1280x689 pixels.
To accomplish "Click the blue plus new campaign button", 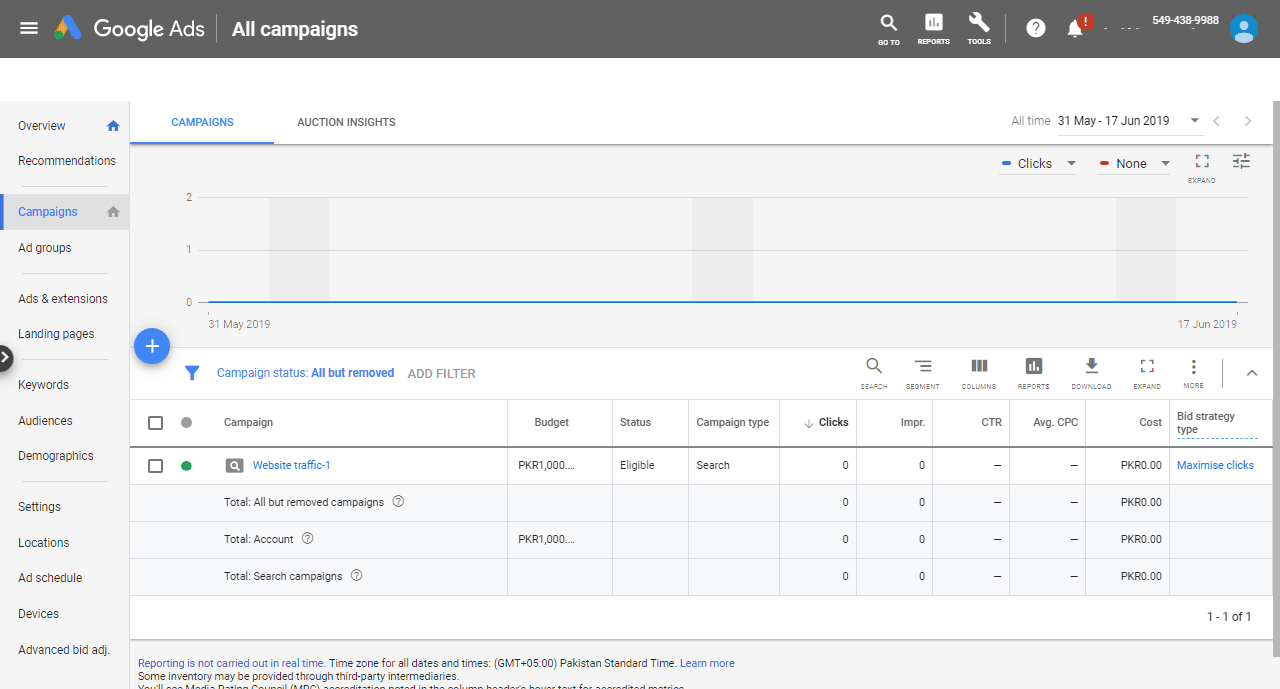I will pos(152,346).
